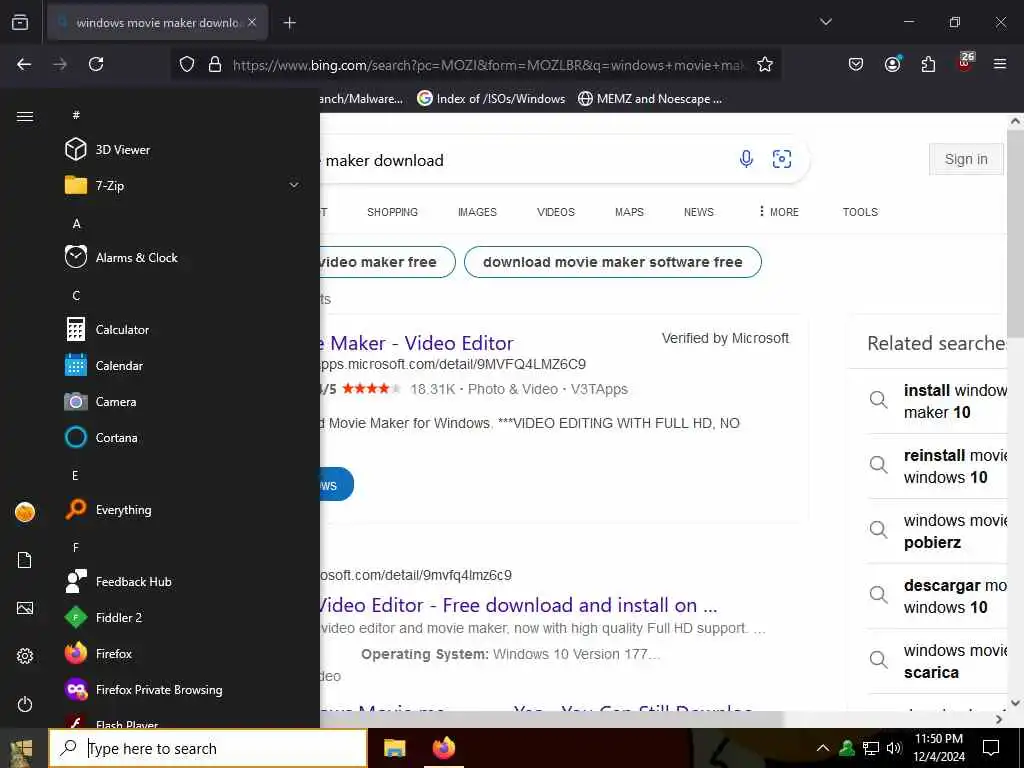
Task: Click the Bing Sign in button
Action: pyautogui.click(x=966, y=159)
